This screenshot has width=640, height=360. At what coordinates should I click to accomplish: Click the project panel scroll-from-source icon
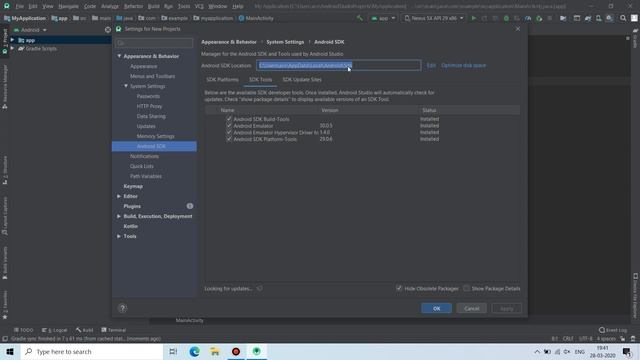tap(108, 30)
